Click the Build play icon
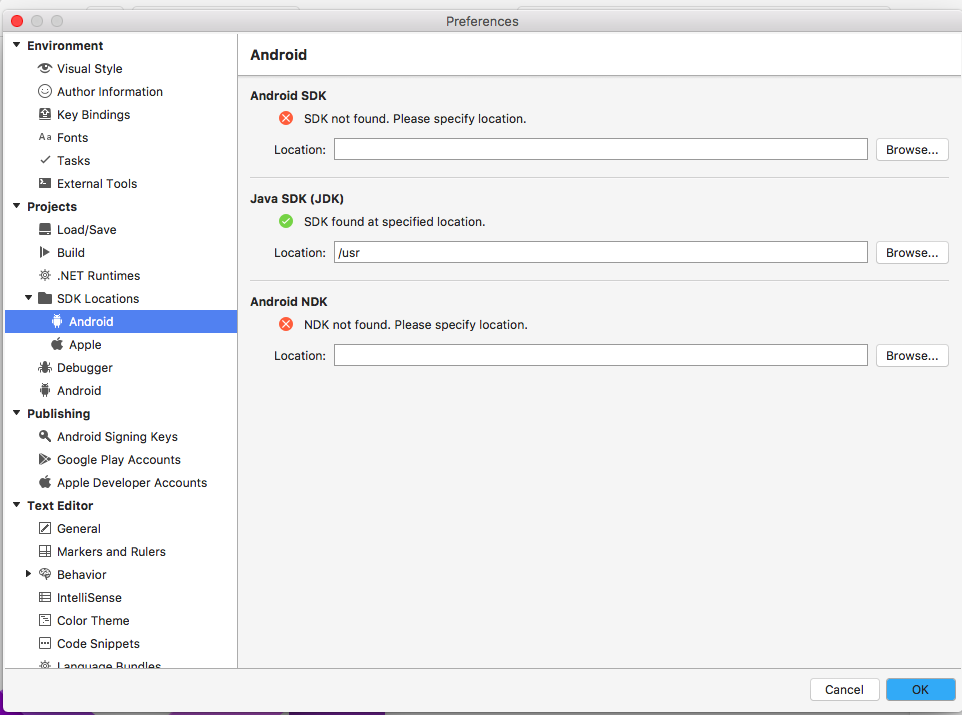This screenshot has height=715, width=962. pyautogui.click(x=45, y=252)
